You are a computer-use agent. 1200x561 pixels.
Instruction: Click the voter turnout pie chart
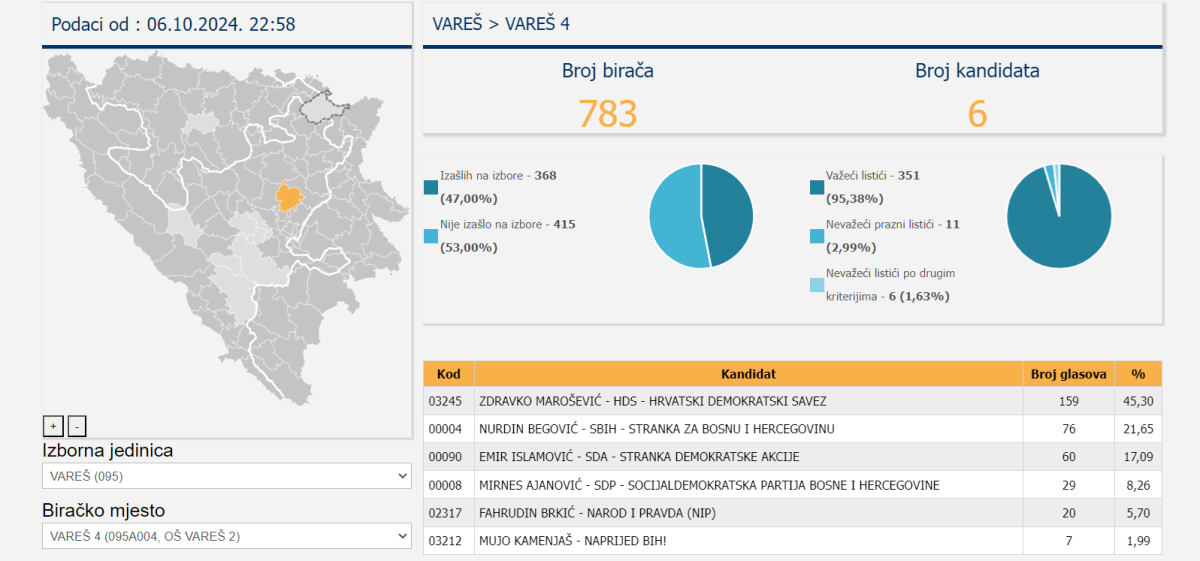coord(701,215)
